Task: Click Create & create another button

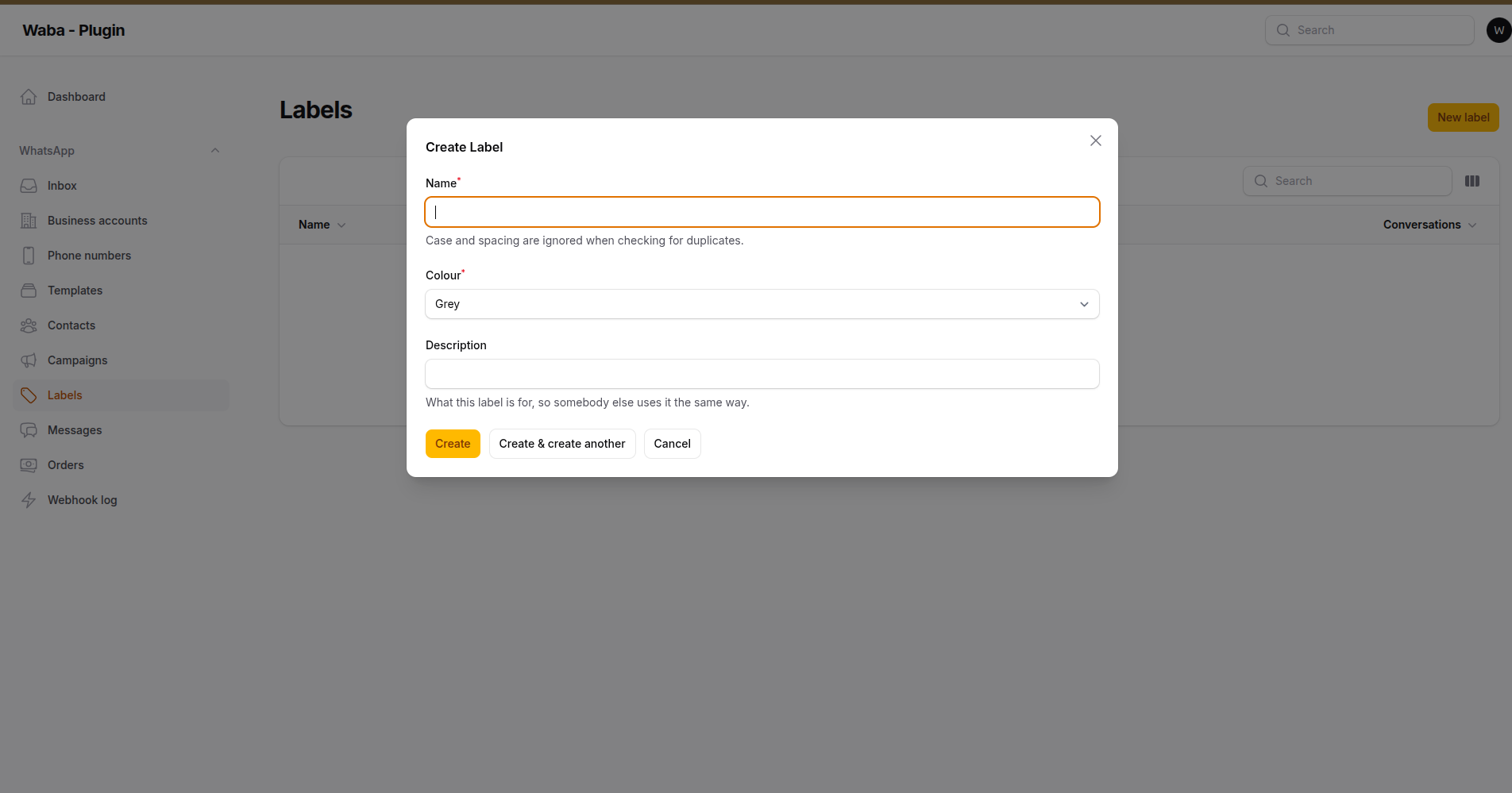Action: coord(562,444)
